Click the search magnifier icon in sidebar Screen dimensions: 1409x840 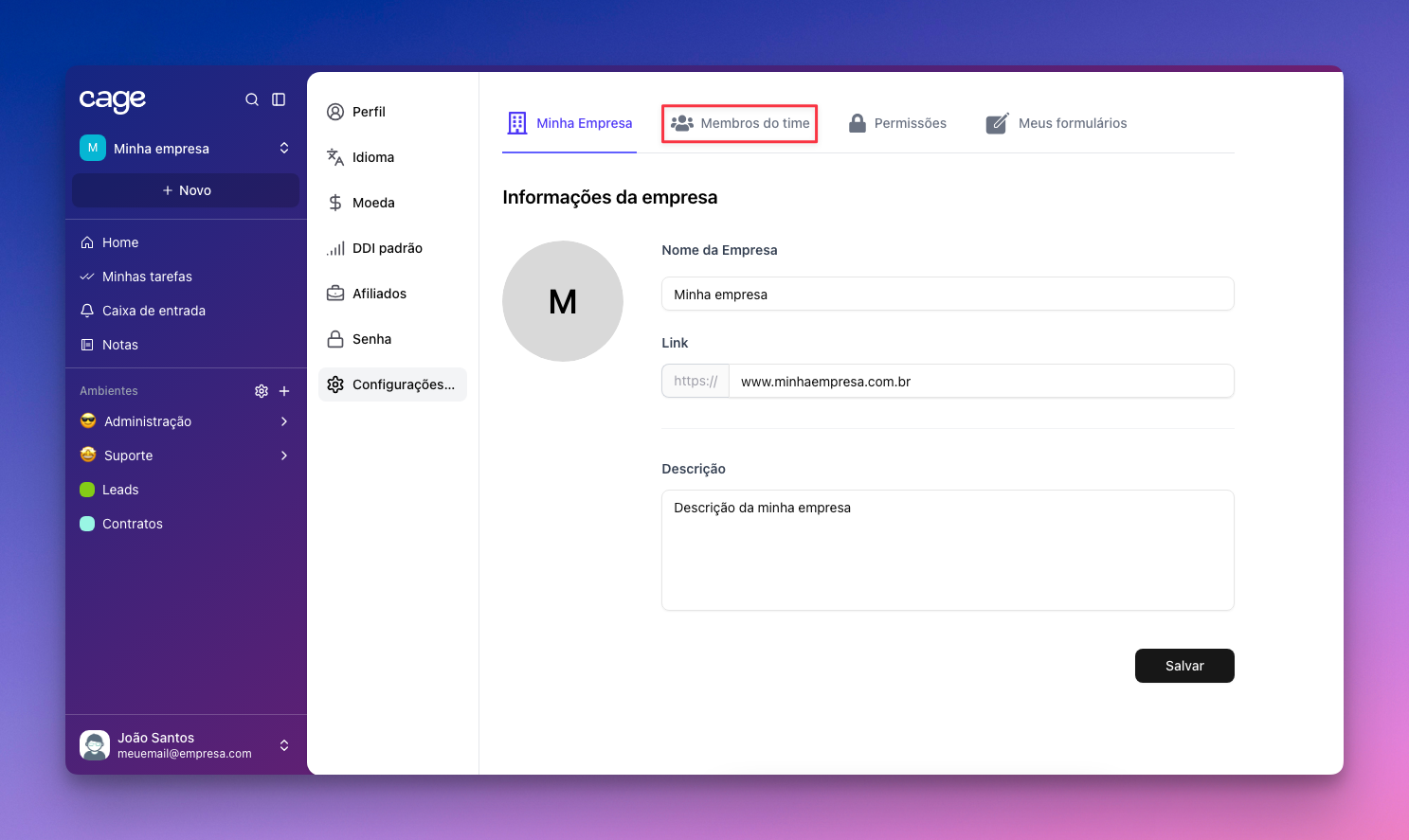252,99
